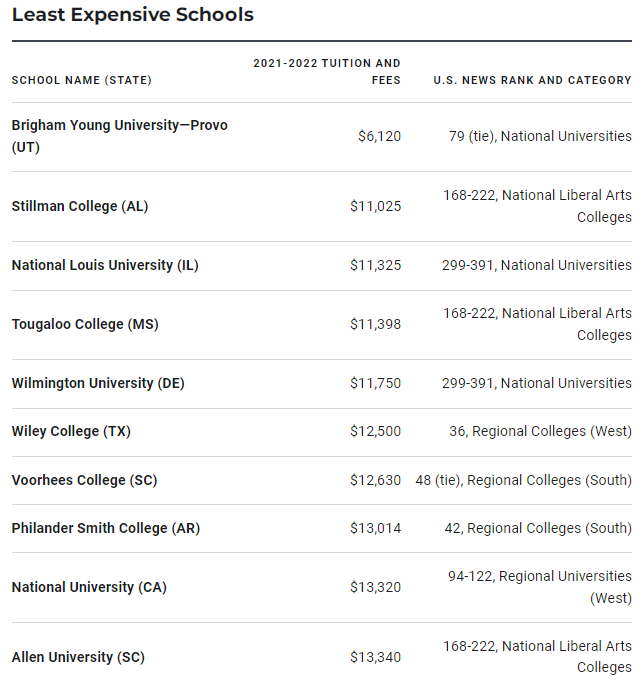644x688 pixels.
Task: Click the School Name (State) column header
Action: point(82,80)
